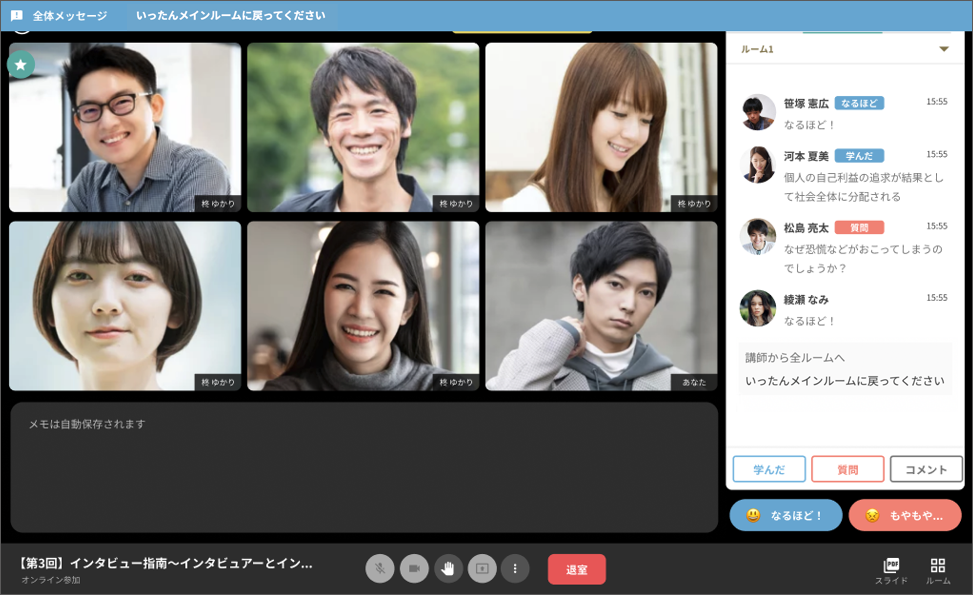This screenshot has height=595, width=973.
Task: Click 綾瀬 なみ's avatar icon
Action: pyautogui.click(x=758, y=308)
